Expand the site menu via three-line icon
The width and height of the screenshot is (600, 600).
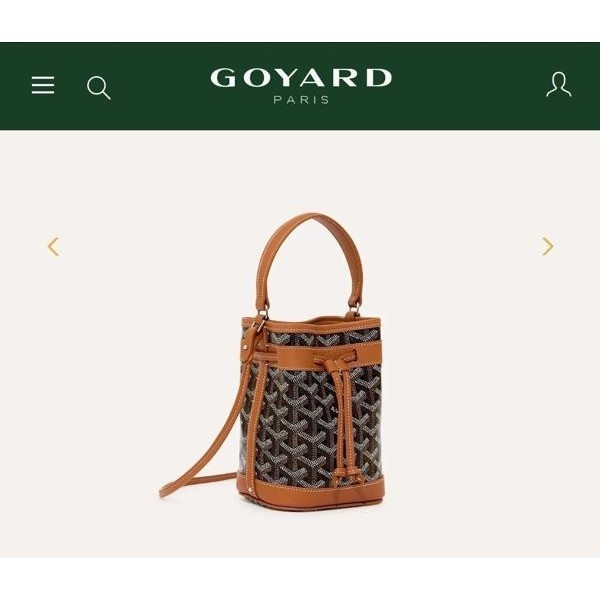point(43,85)
